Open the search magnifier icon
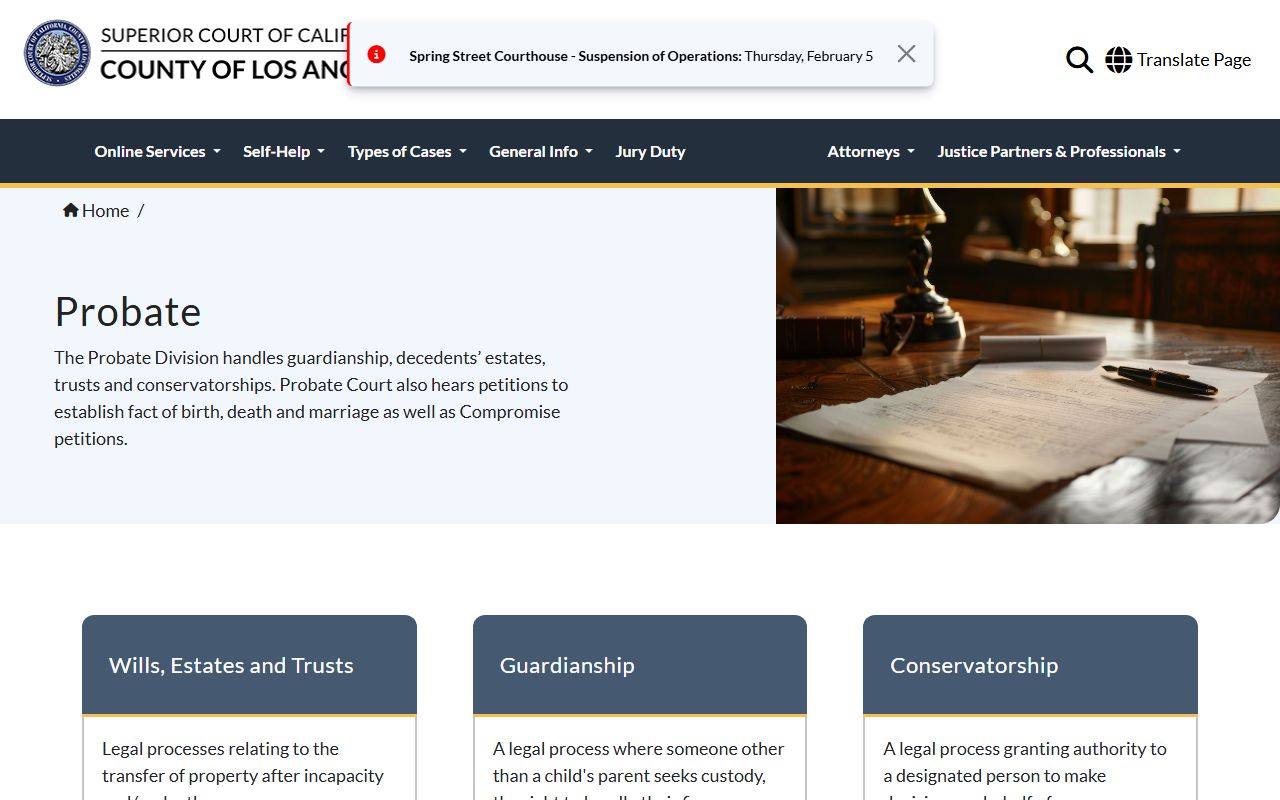This screenshot has height=800, width=1280. (1079, 60)
